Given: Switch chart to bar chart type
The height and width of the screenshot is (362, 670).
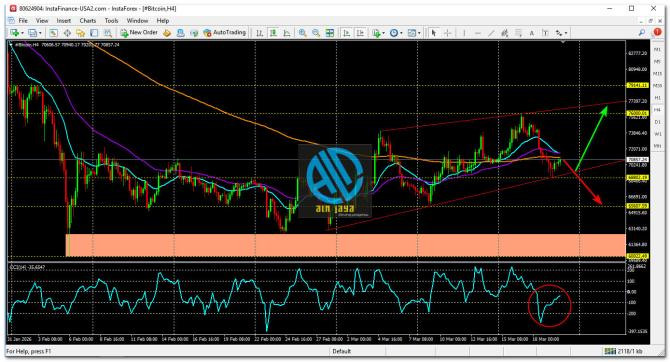Looking at the screenshot, I should coord(259,33).
